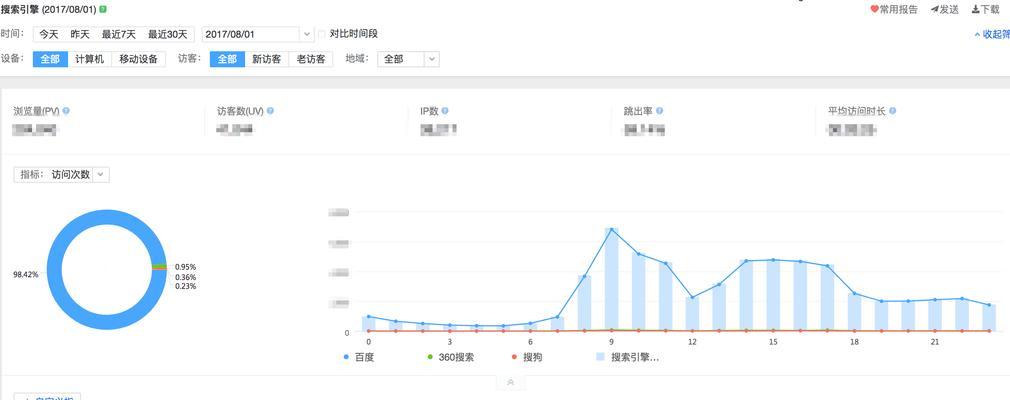
Task: Collapse chart using the double-chevron up button
Action: point(511,383)
